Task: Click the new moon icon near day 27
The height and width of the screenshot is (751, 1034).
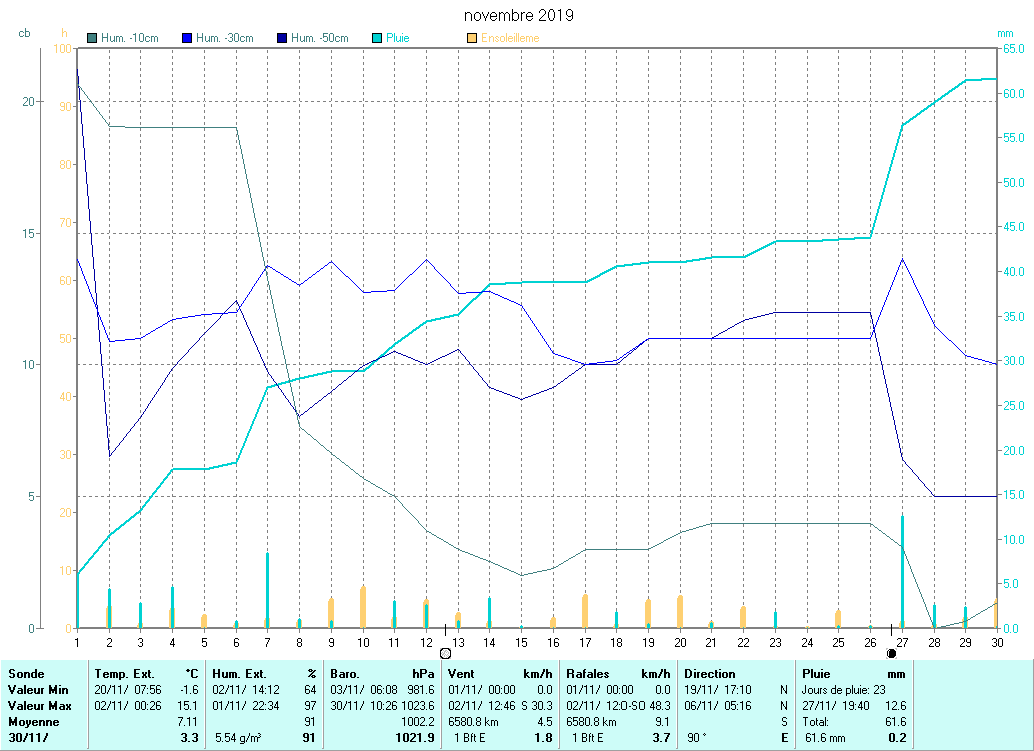Action: tap(891, 653)
